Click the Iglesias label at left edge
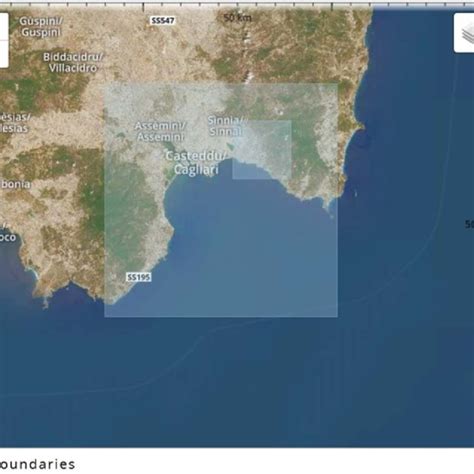This screenshot has height=474, width=474. pos(14,123)
